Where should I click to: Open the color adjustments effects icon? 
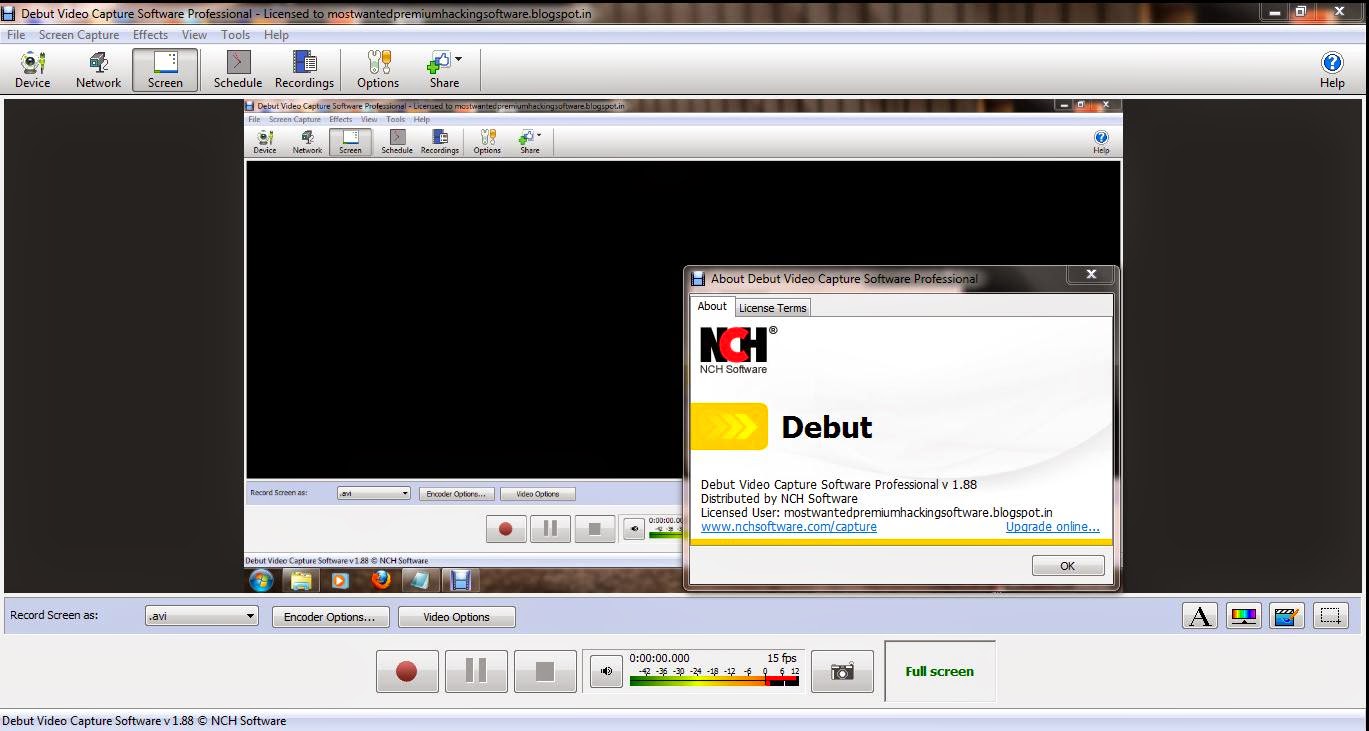coord(1243,616)
